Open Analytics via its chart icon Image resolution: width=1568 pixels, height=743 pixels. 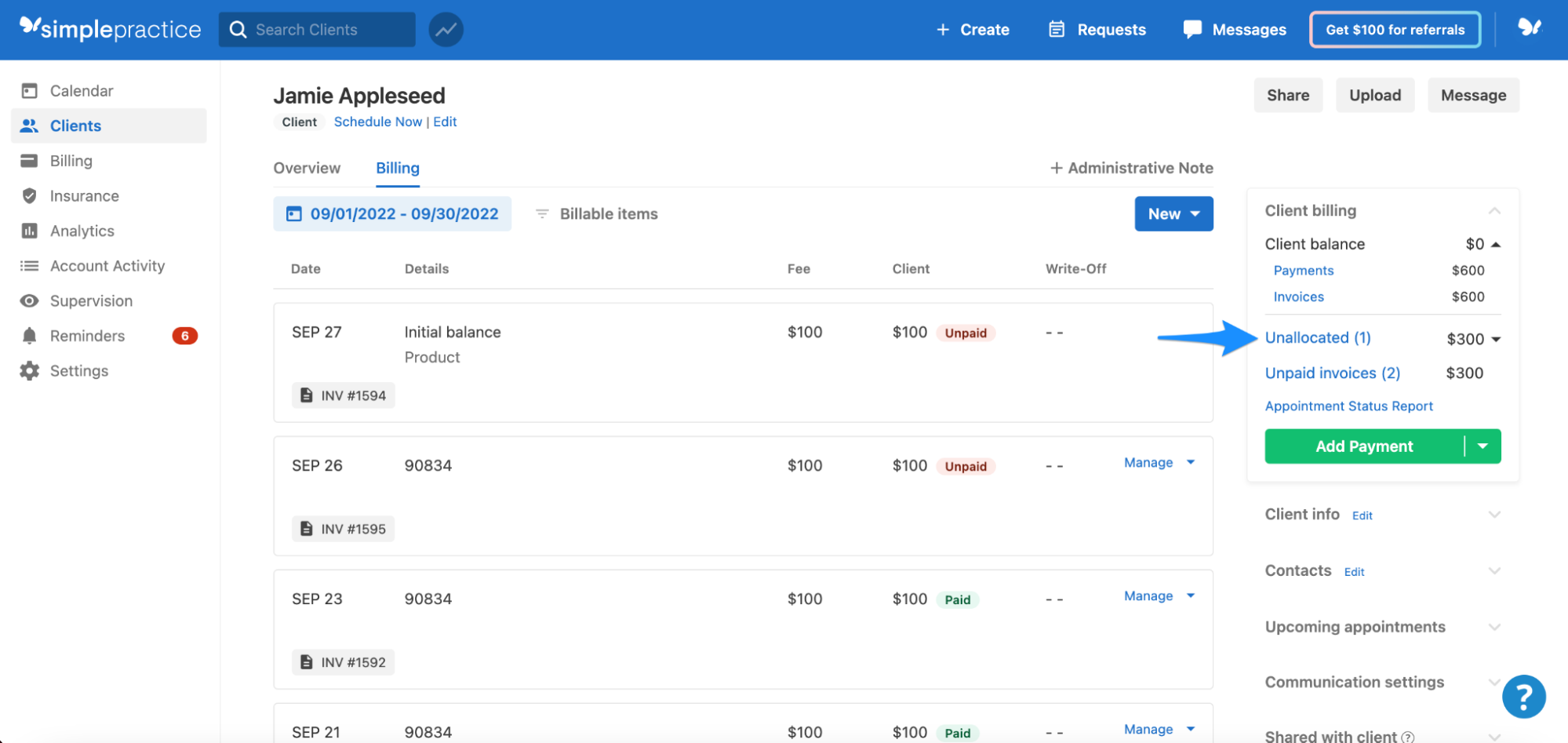click(29, 230)
